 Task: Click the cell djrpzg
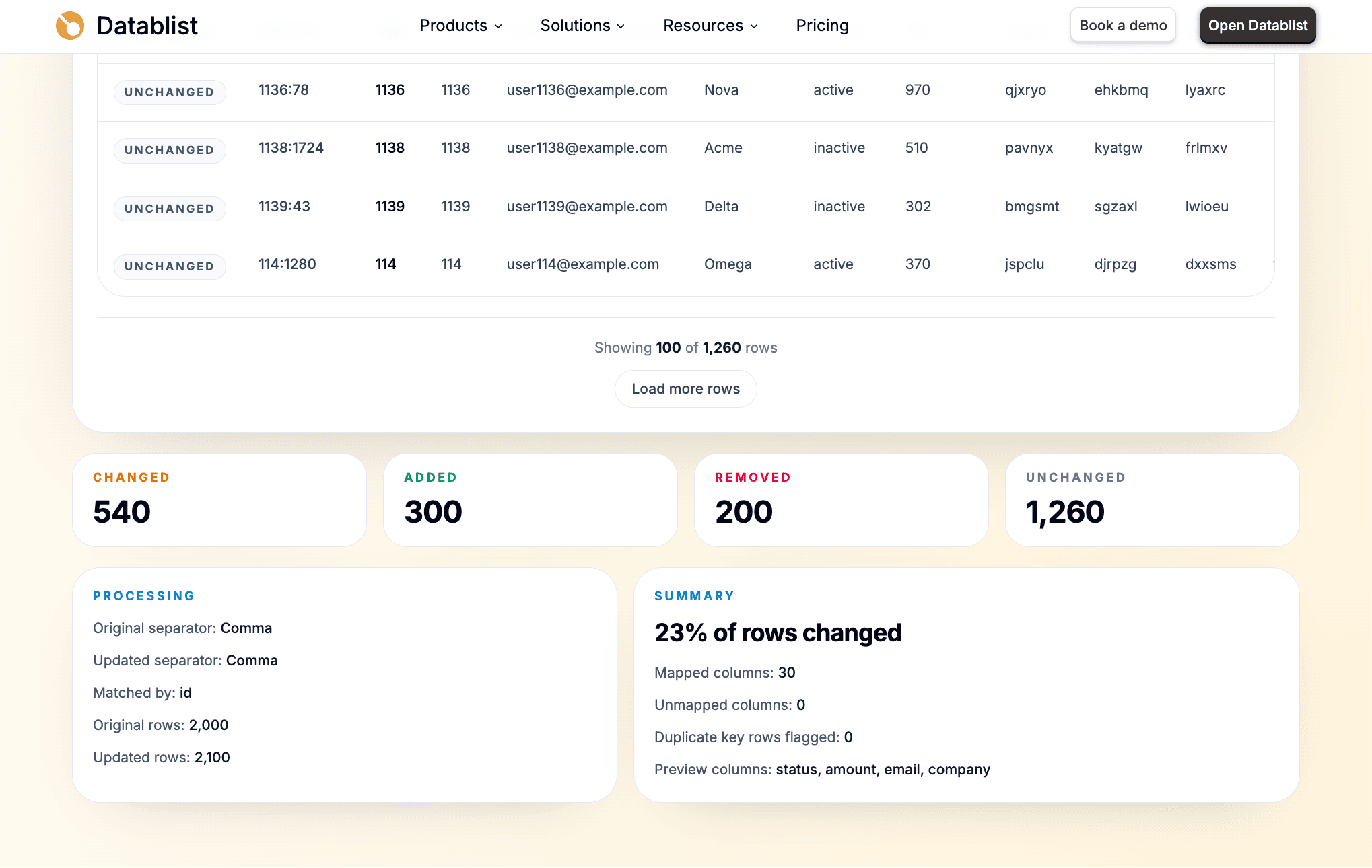tap(1116, 264)
